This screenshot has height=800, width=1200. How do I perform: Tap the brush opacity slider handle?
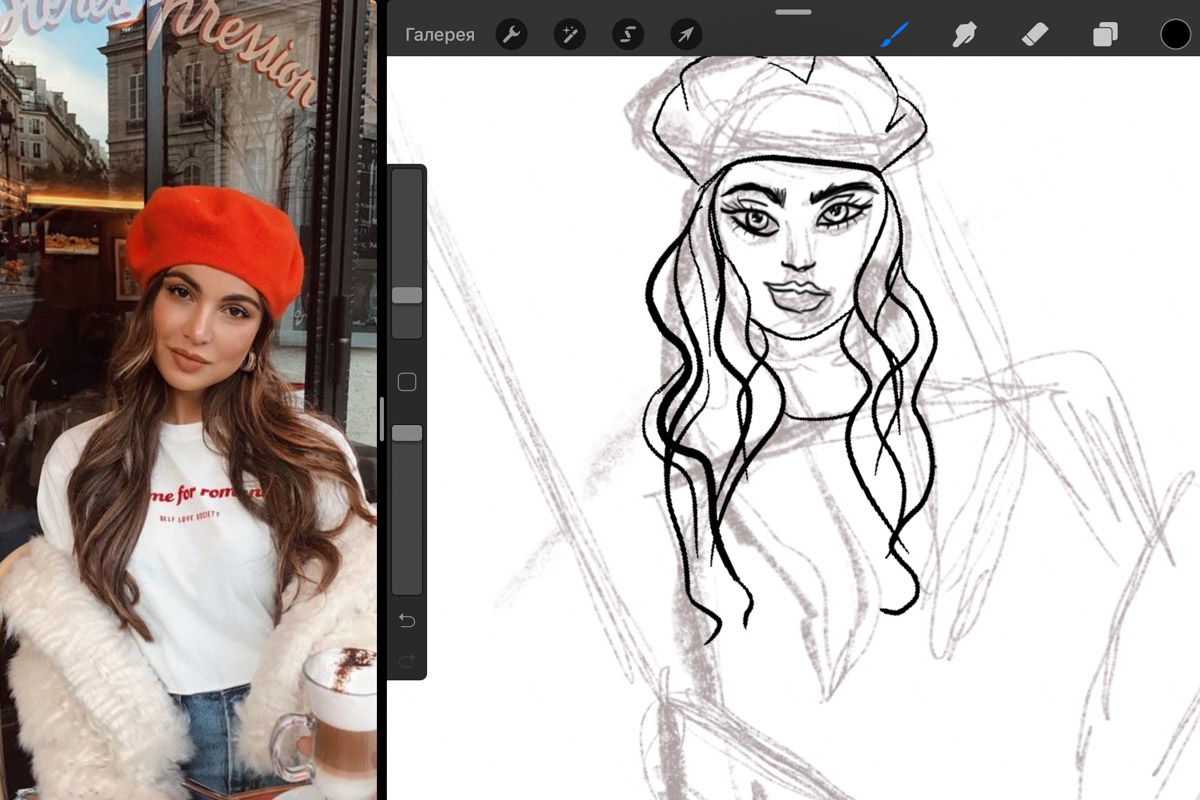coord(407,433)
